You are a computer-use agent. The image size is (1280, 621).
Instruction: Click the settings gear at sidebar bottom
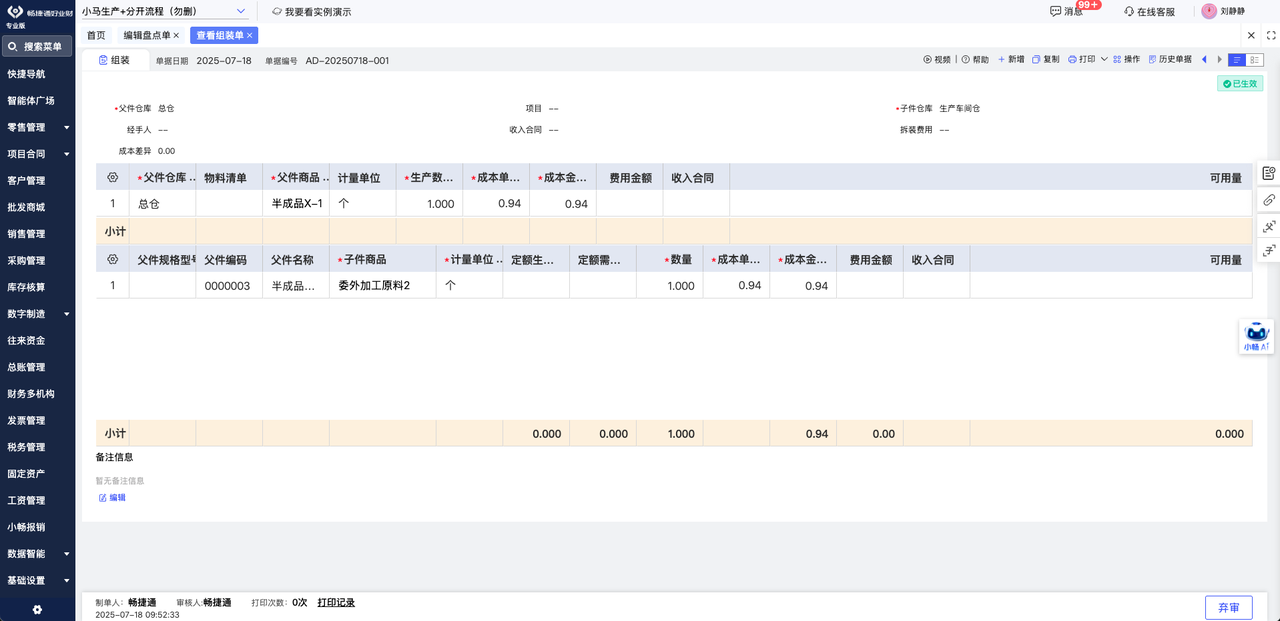point(37,609)
